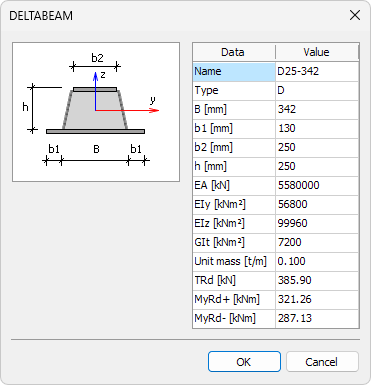Select the Data column header
371x385 pixels.
click(x=234, y=52)
